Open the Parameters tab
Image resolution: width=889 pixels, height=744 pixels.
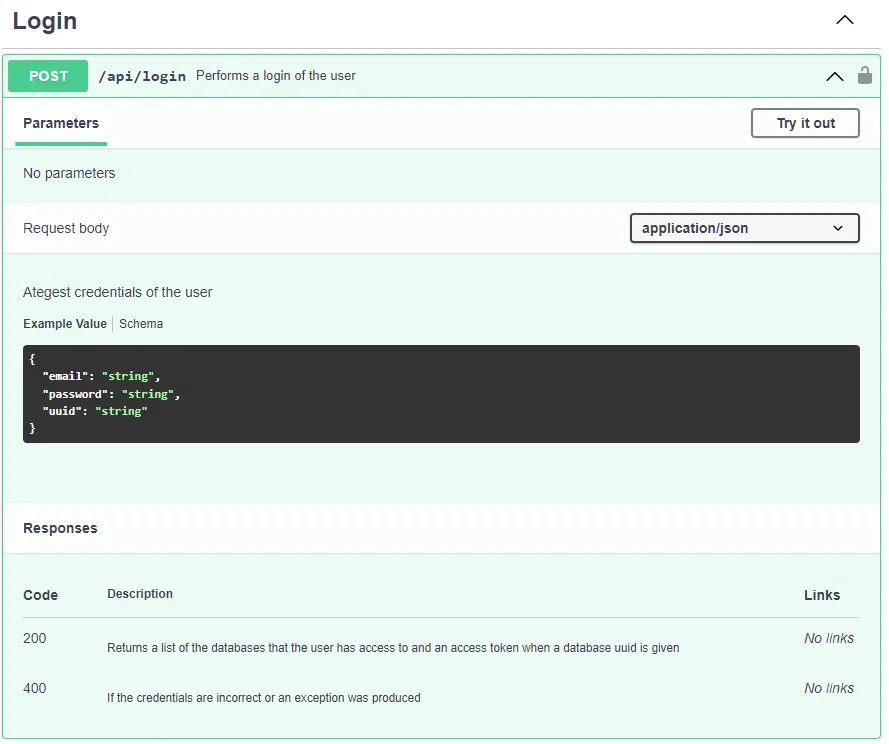click(x=61, y=123)
